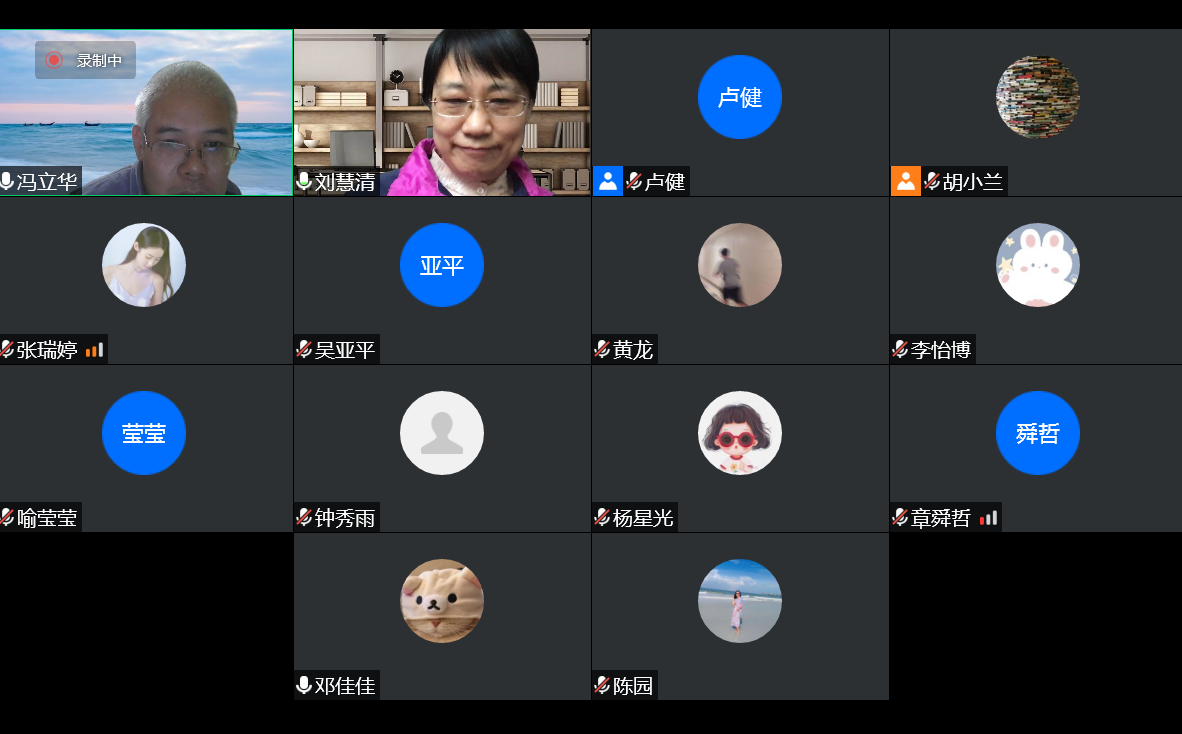Click the green microphone icon beside 刘慧清
Screen dimensions: 1182x734
tap(304, 181)
